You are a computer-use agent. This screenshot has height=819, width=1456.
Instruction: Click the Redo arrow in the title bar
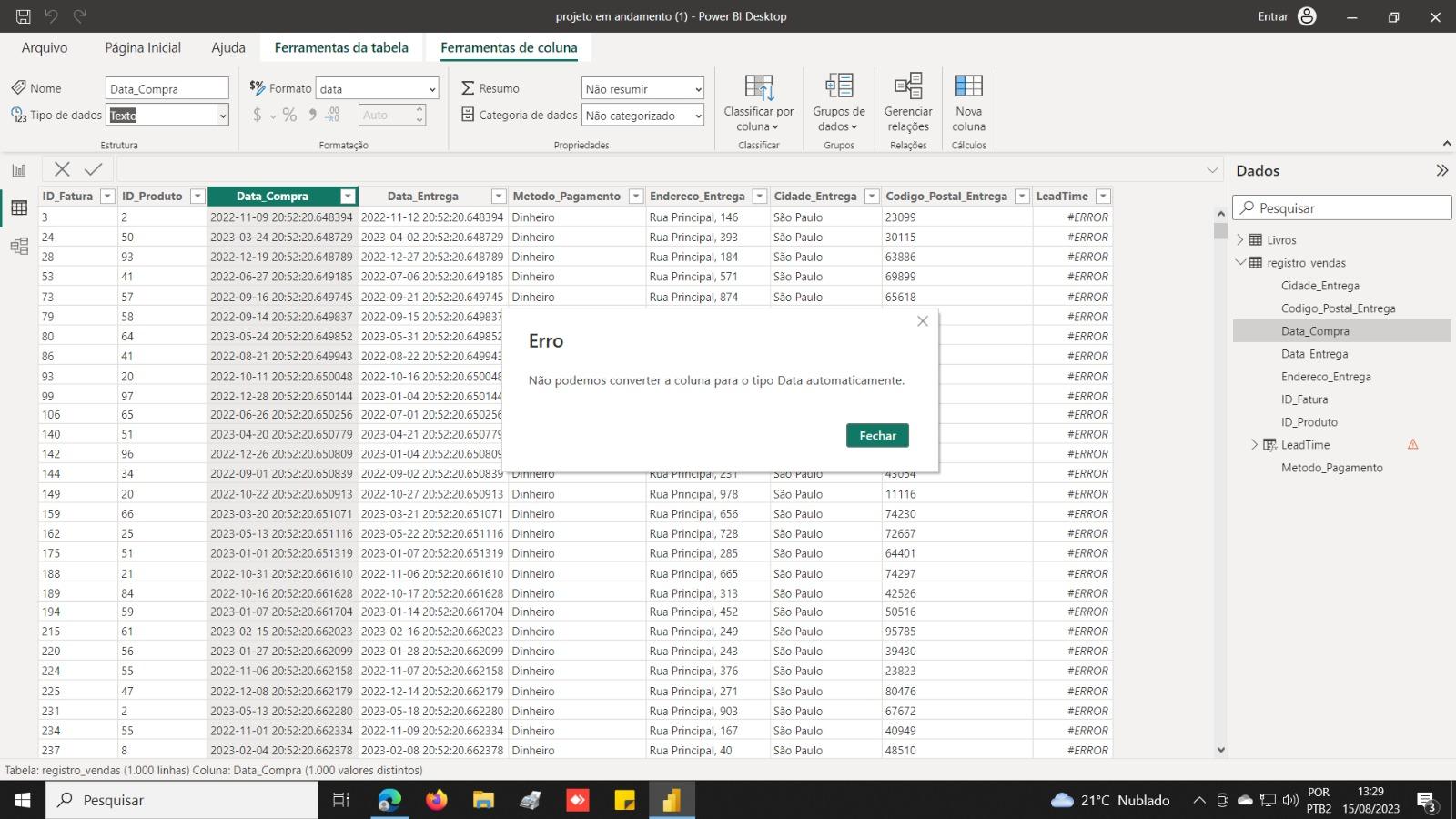[x=80, y=16]
